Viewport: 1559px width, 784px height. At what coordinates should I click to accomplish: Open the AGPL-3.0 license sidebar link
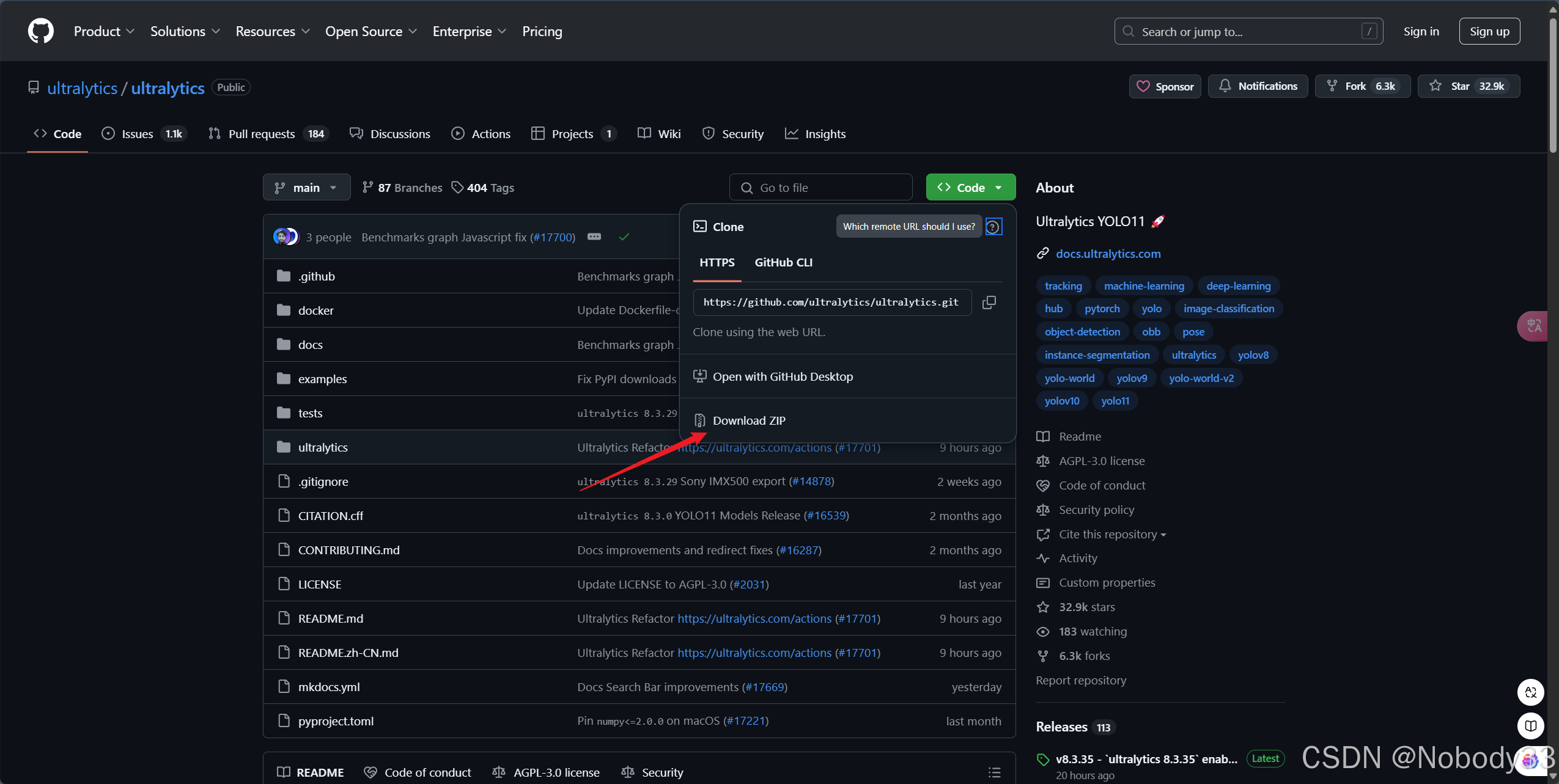pos(1102,461)
